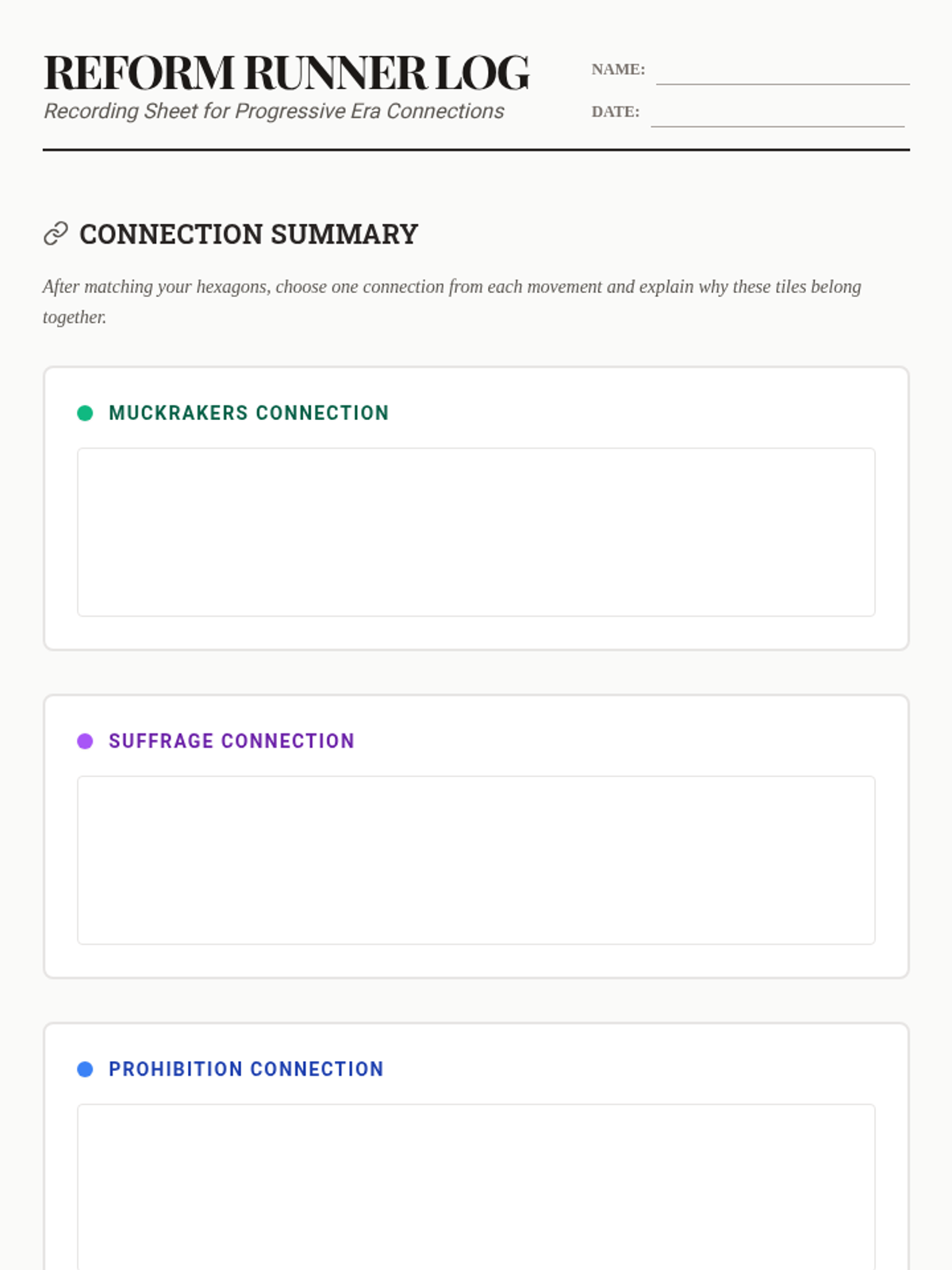Click the PROHIBITION CONNECTION heading text
952x1270 pixels.
coord(246,1069)
